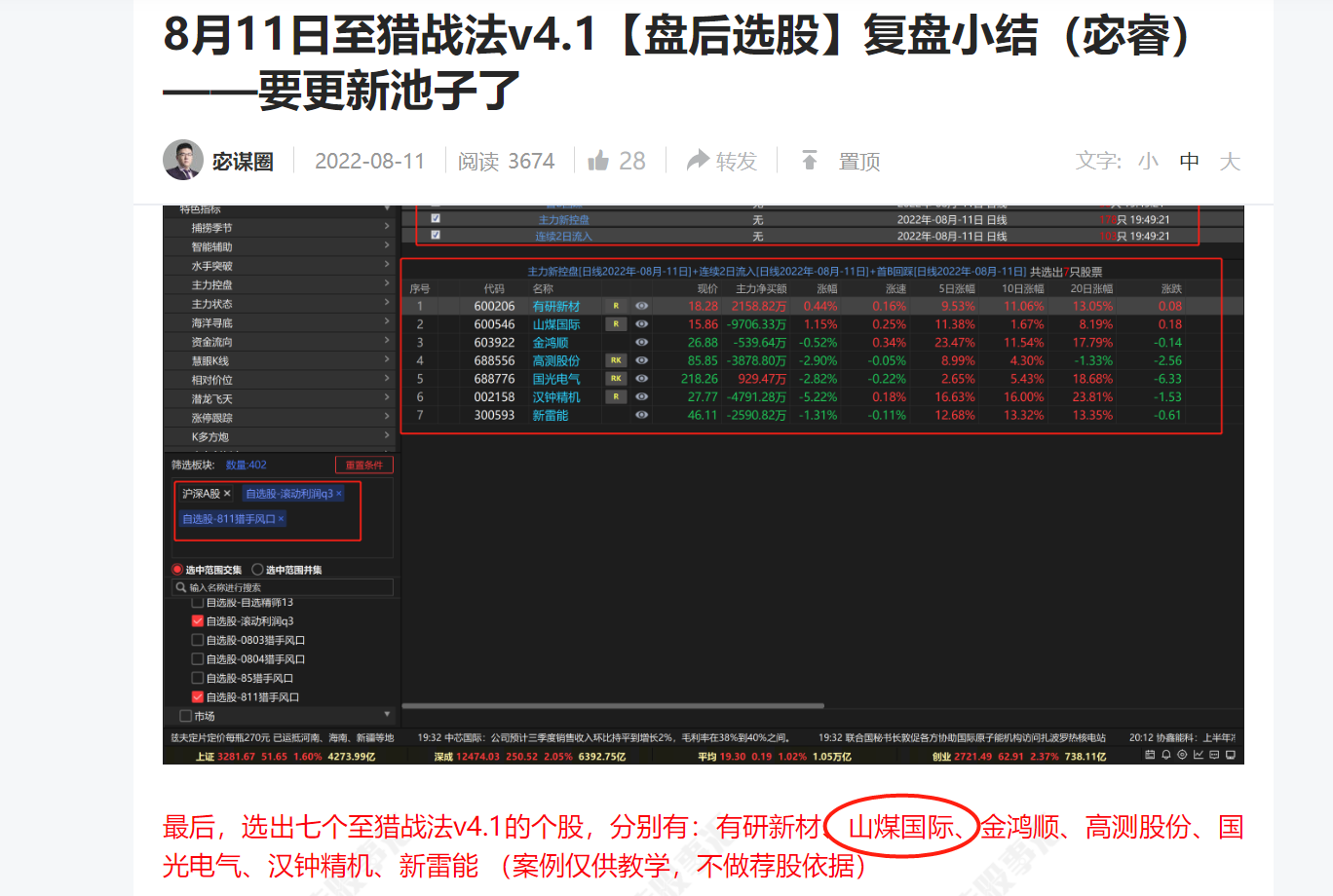Sort by the 主力净买额 column header
1333x896 pixels.
click(761, 288)
